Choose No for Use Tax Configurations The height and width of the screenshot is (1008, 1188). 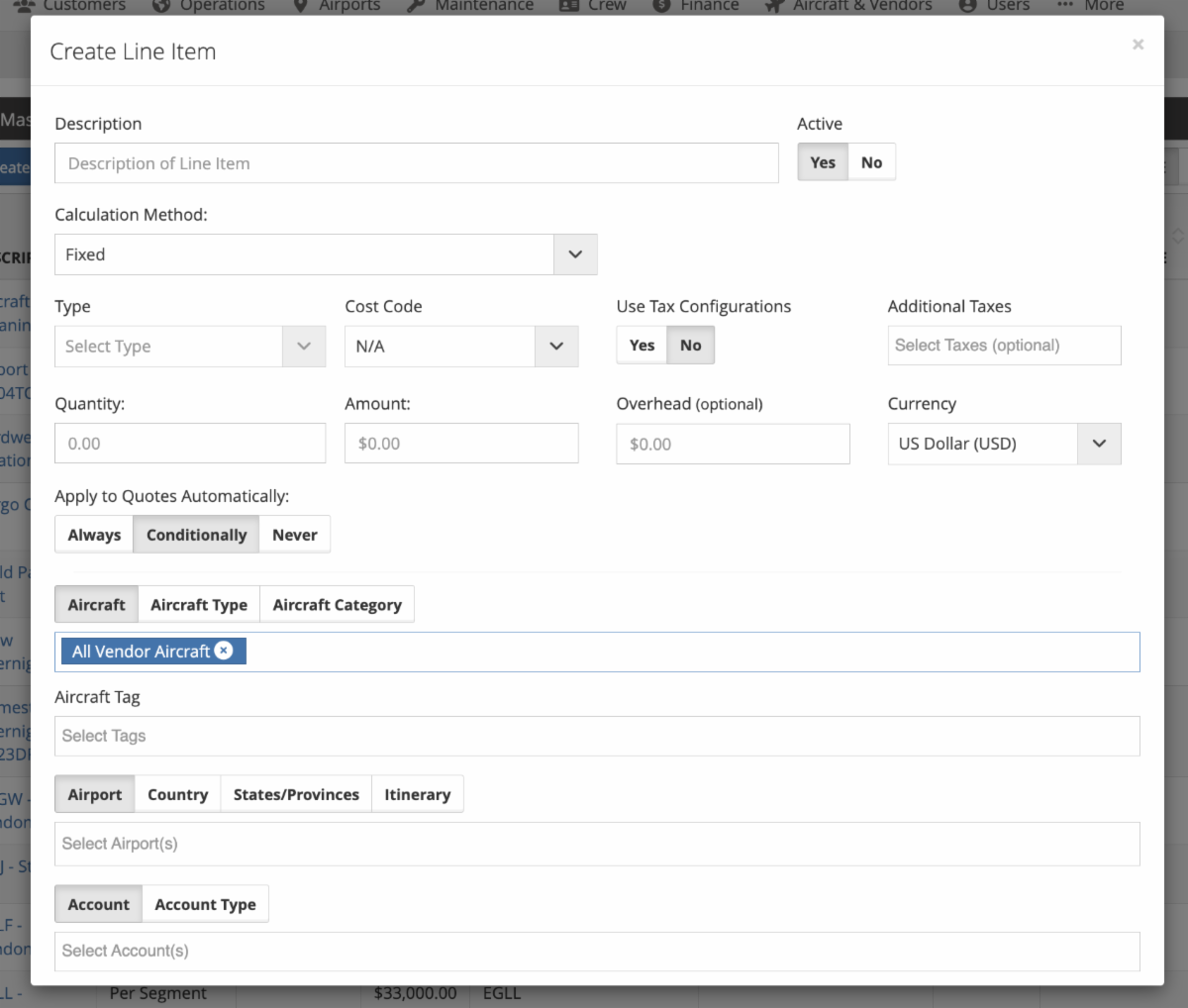690,346
